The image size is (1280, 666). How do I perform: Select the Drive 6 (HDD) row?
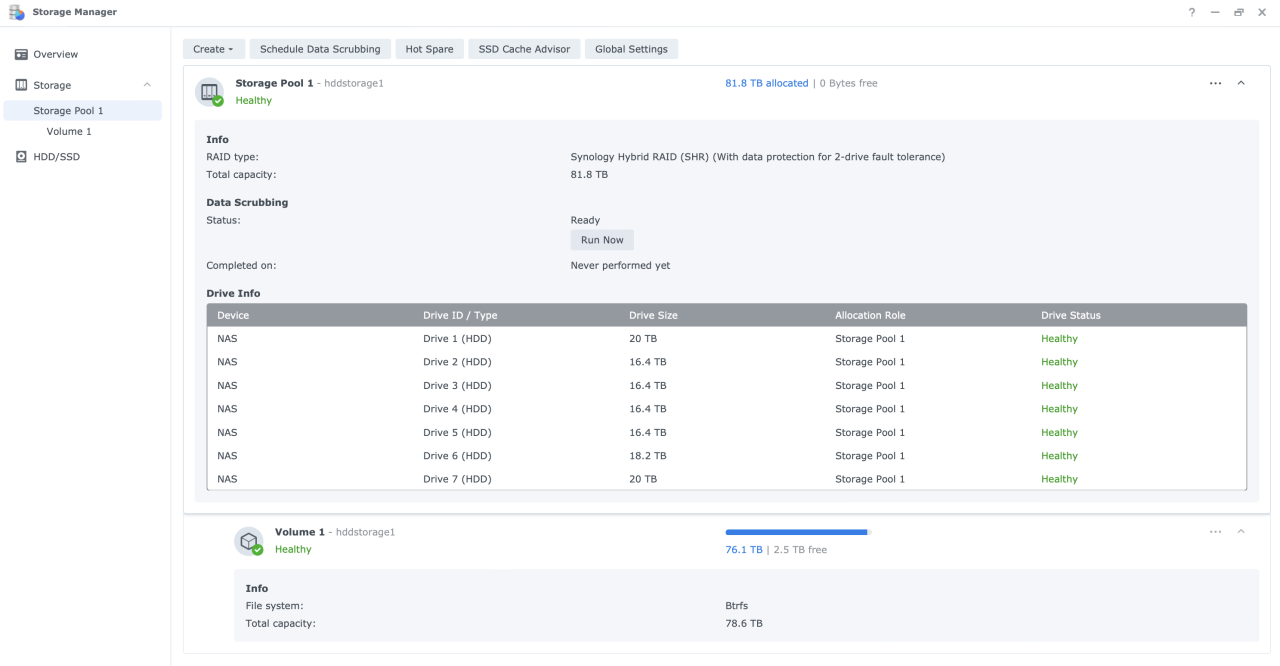[x=726, y=456]
